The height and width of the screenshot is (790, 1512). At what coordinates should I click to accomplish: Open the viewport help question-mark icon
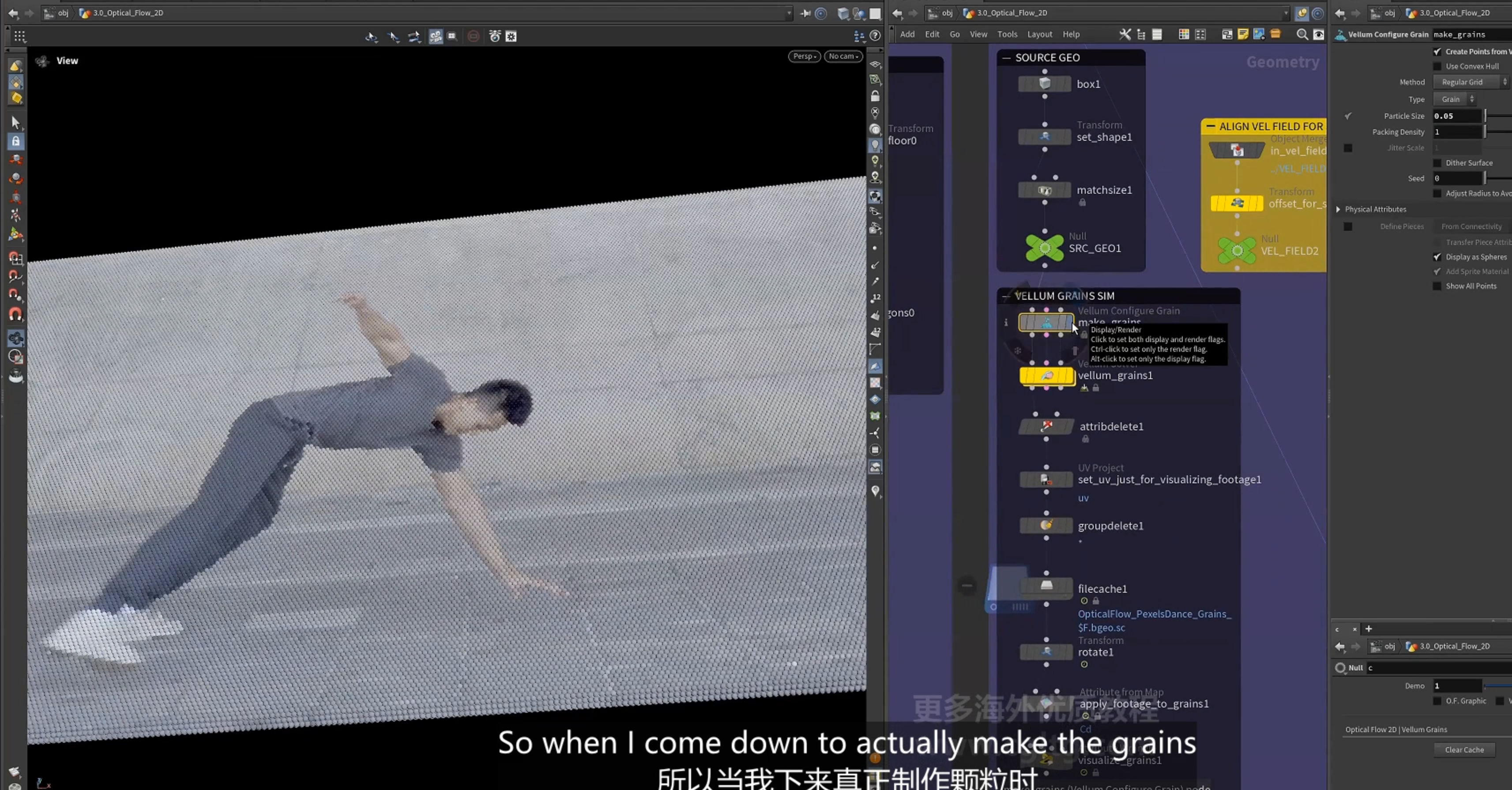click(875, 36)
